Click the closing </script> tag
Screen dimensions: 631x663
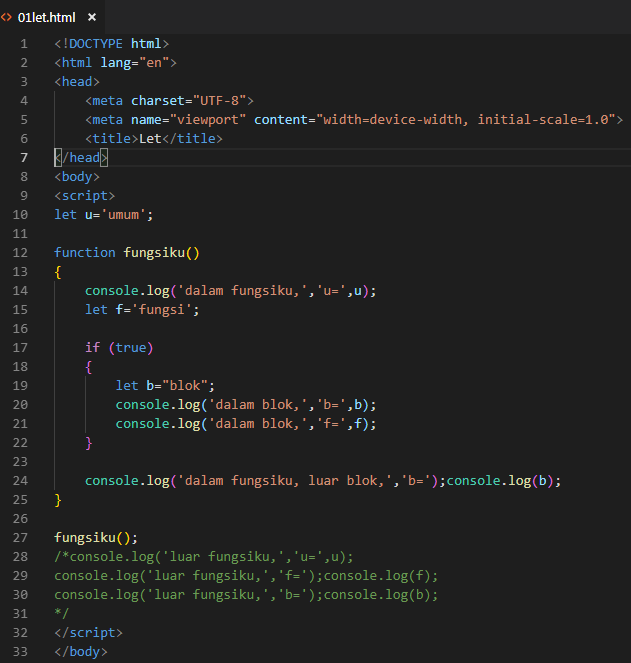[88, 633]
